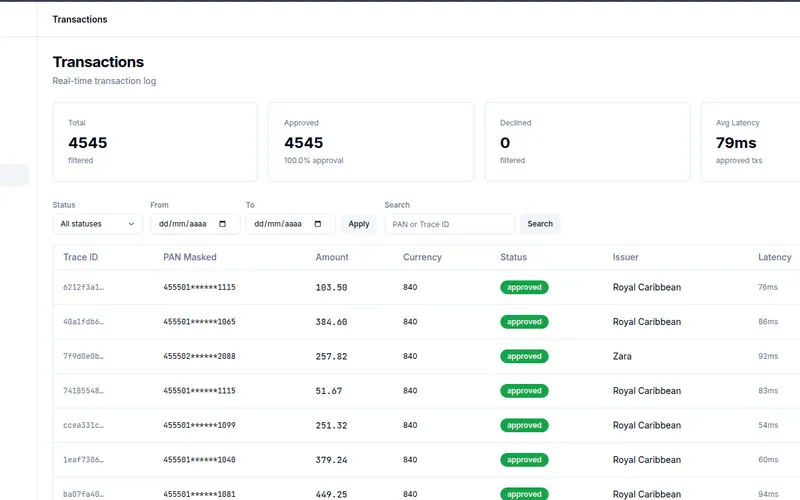Screen dimensions: 800x500
Task: Click the amount 384.60
Action: [x=331, y=322]
